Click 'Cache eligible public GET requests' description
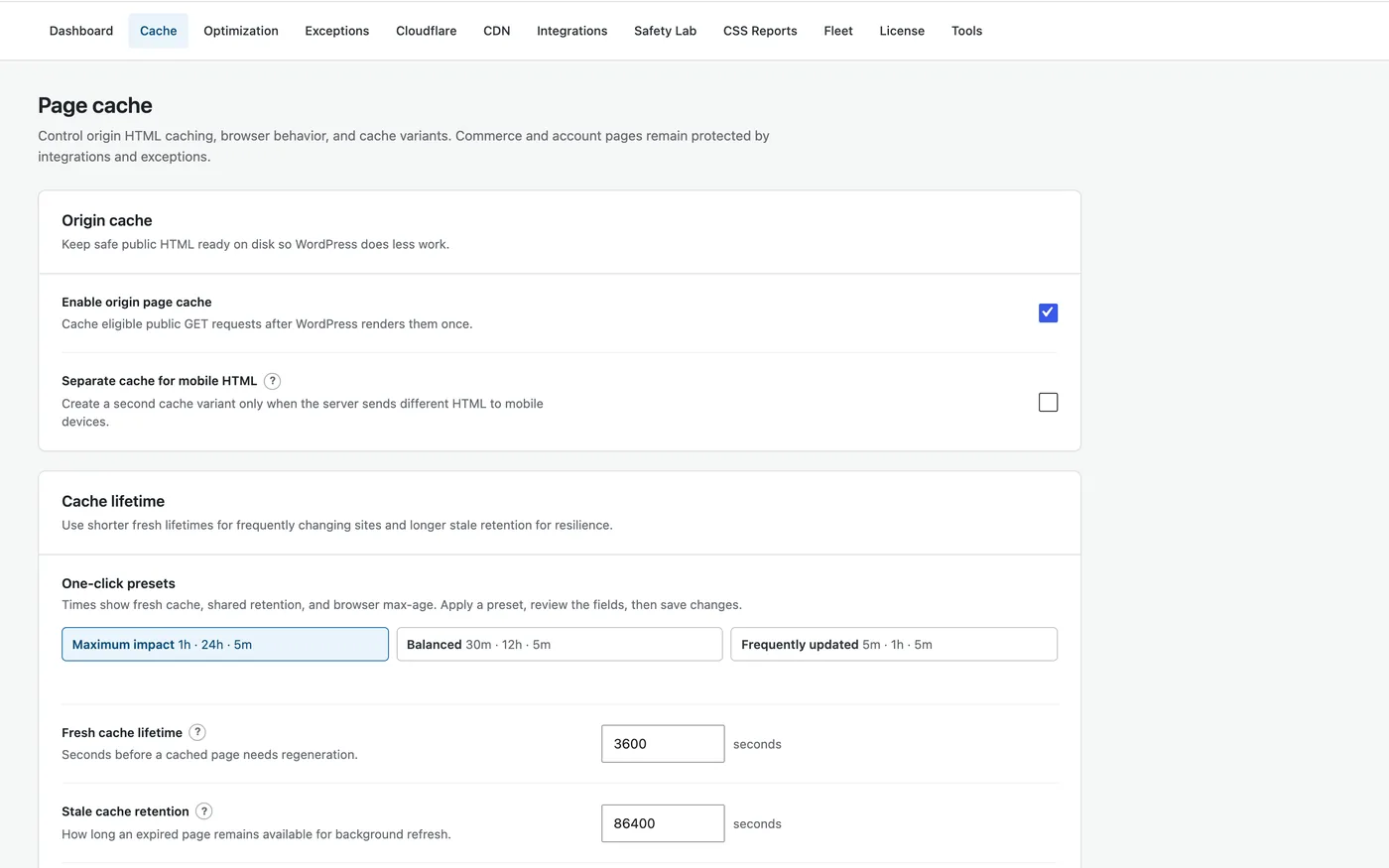Viewport: 1389px width, 868px height. (267, 323)
